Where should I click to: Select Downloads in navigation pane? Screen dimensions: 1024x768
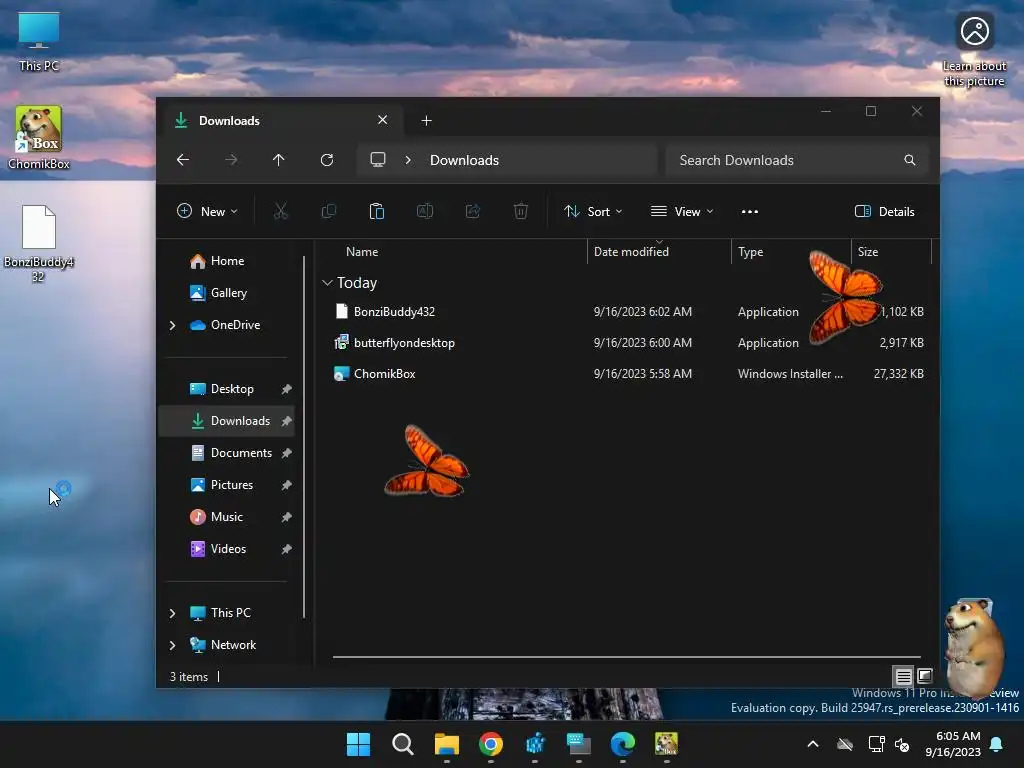[227, 421]
